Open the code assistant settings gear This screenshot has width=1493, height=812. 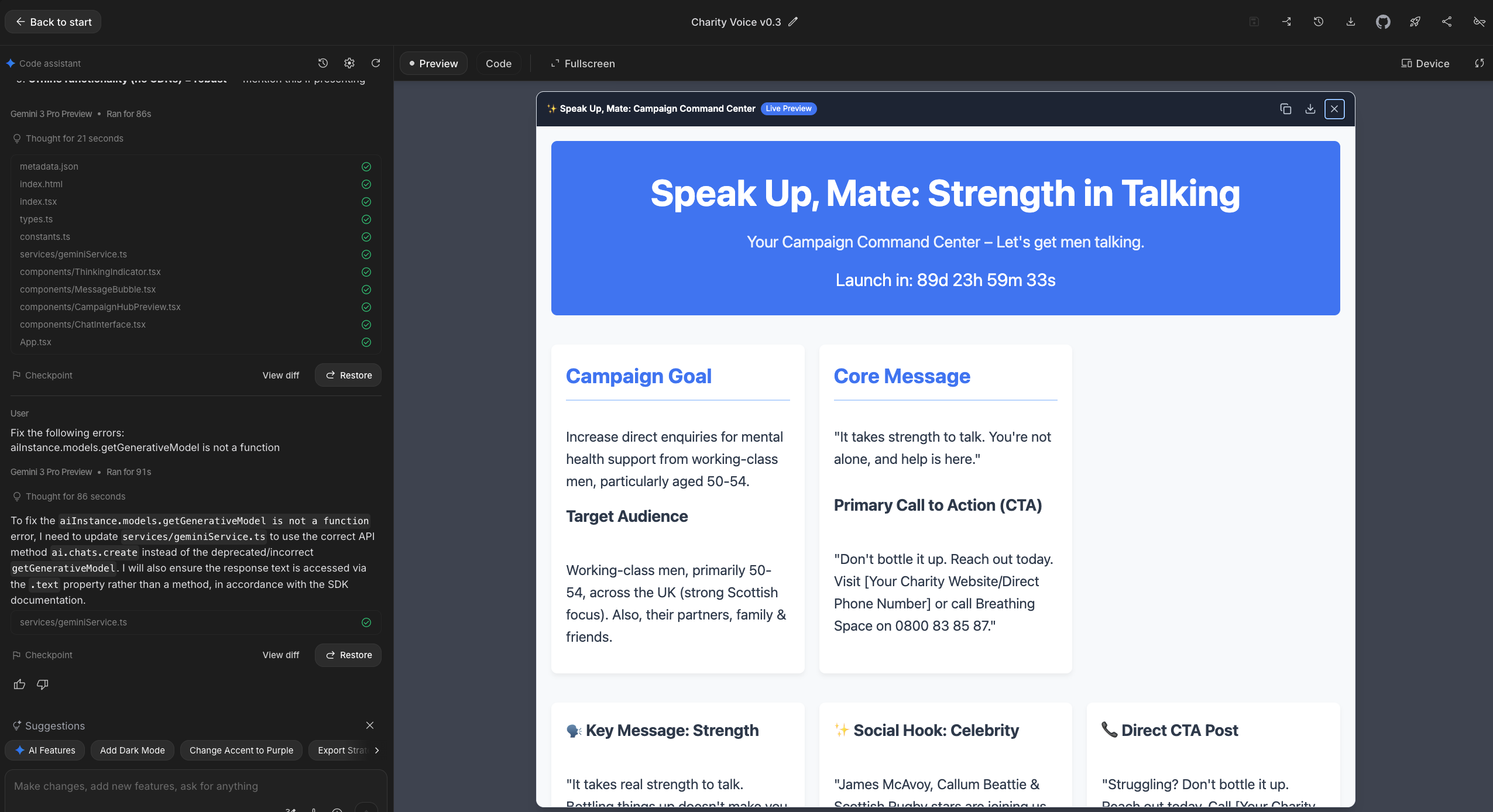click(x=349, y=63)
